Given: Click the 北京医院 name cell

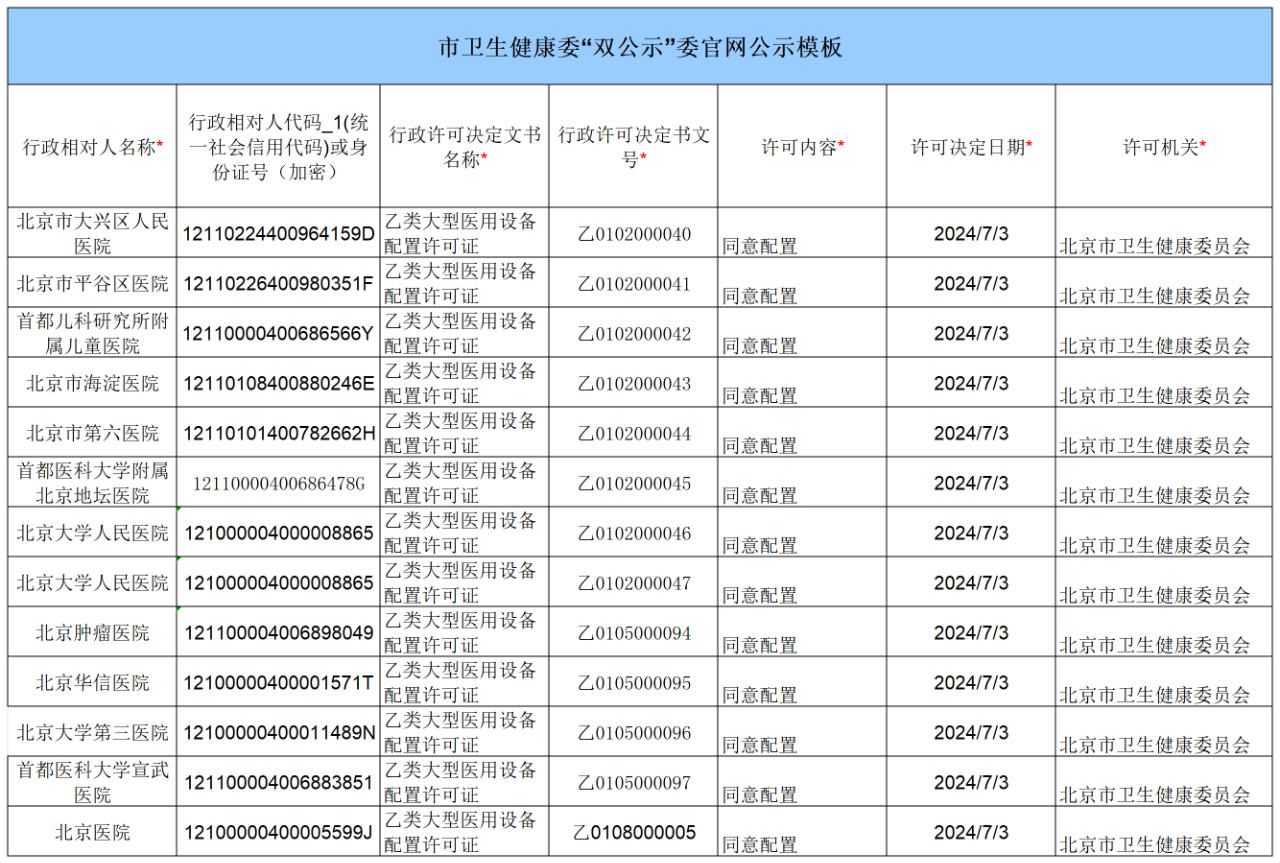Looking at the screenshot, I should tap(92, 832).
